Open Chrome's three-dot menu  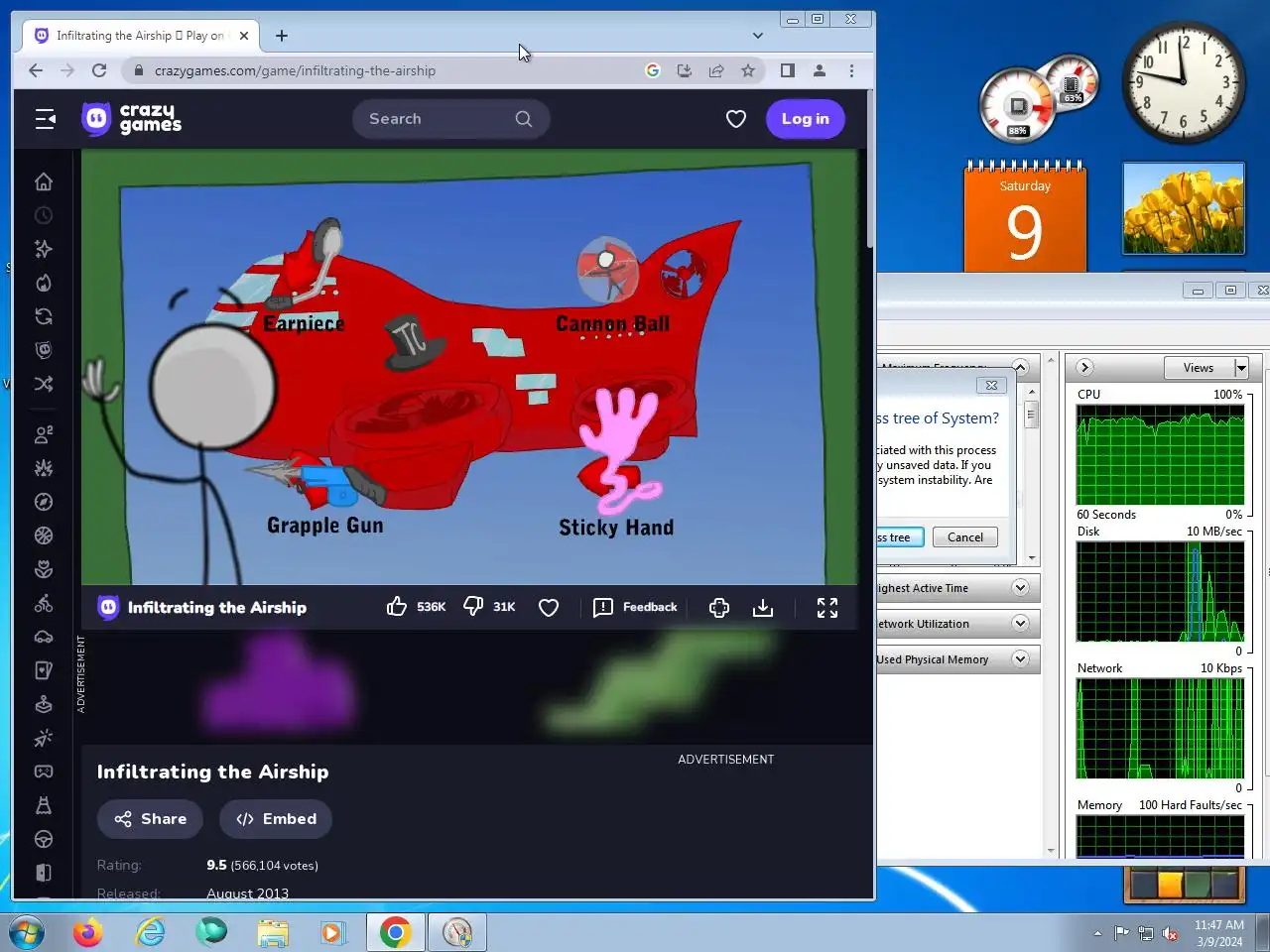[851, 70]
